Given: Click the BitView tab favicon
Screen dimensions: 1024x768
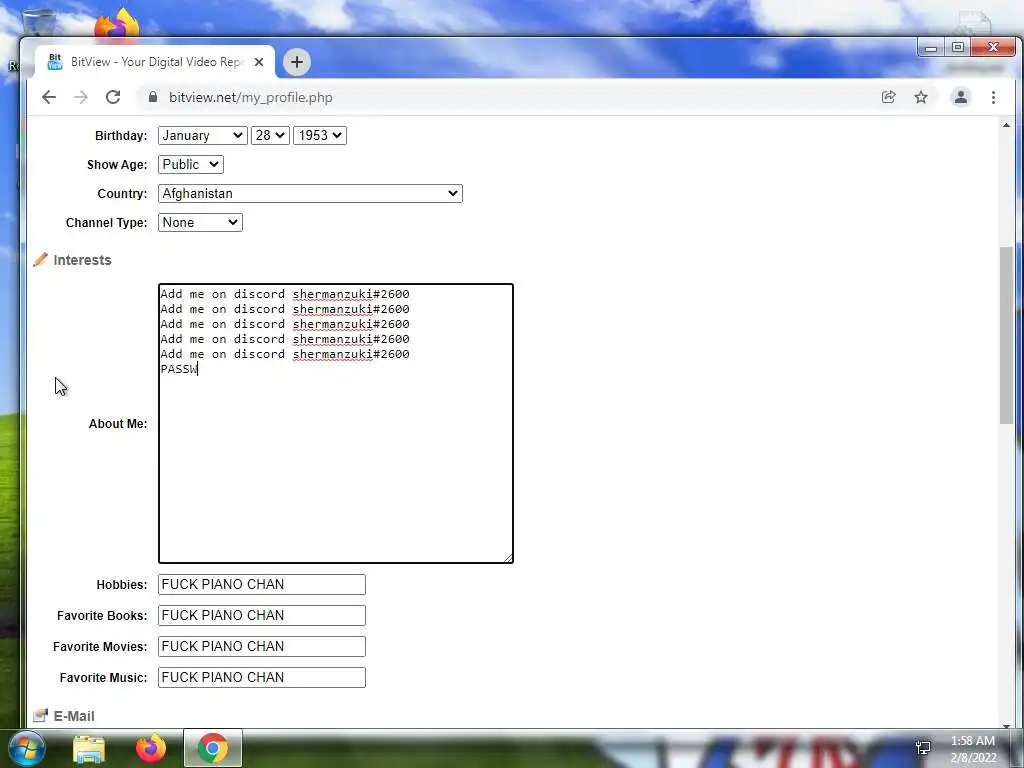Looking at the screenshot, I should pos(55,61).
